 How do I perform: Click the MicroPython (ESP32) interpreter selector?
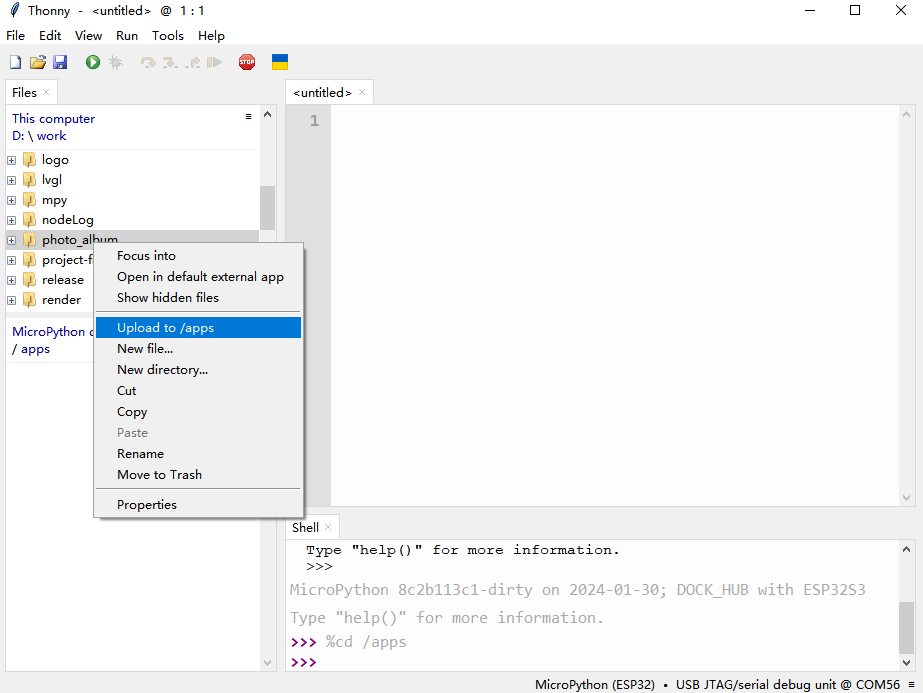click(594, 685)
